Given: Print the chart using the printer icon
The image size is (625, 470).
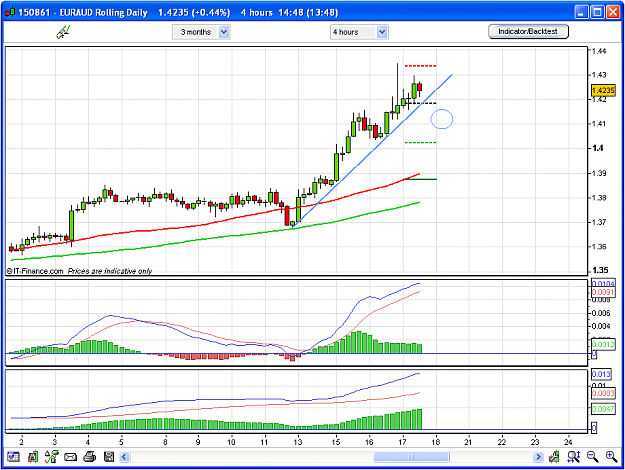Looking at the screenshot, I should click(90, 456).
